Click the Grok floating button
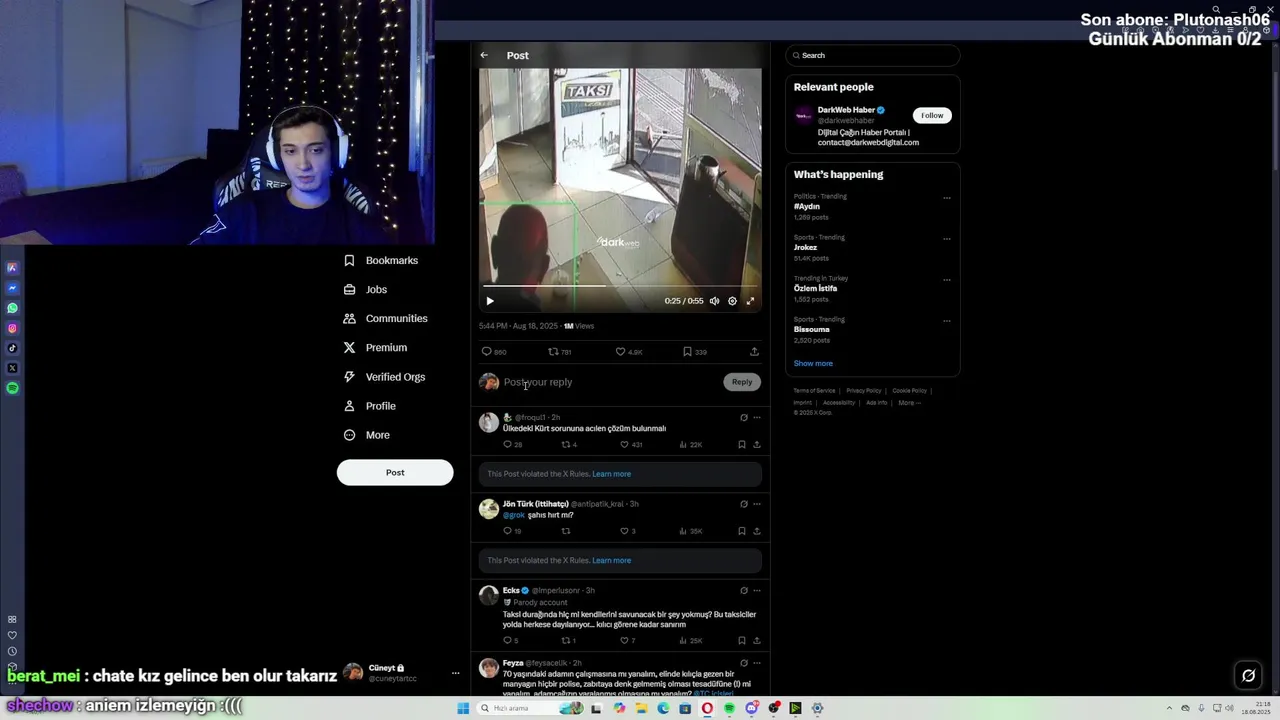 coord(1248,676)
